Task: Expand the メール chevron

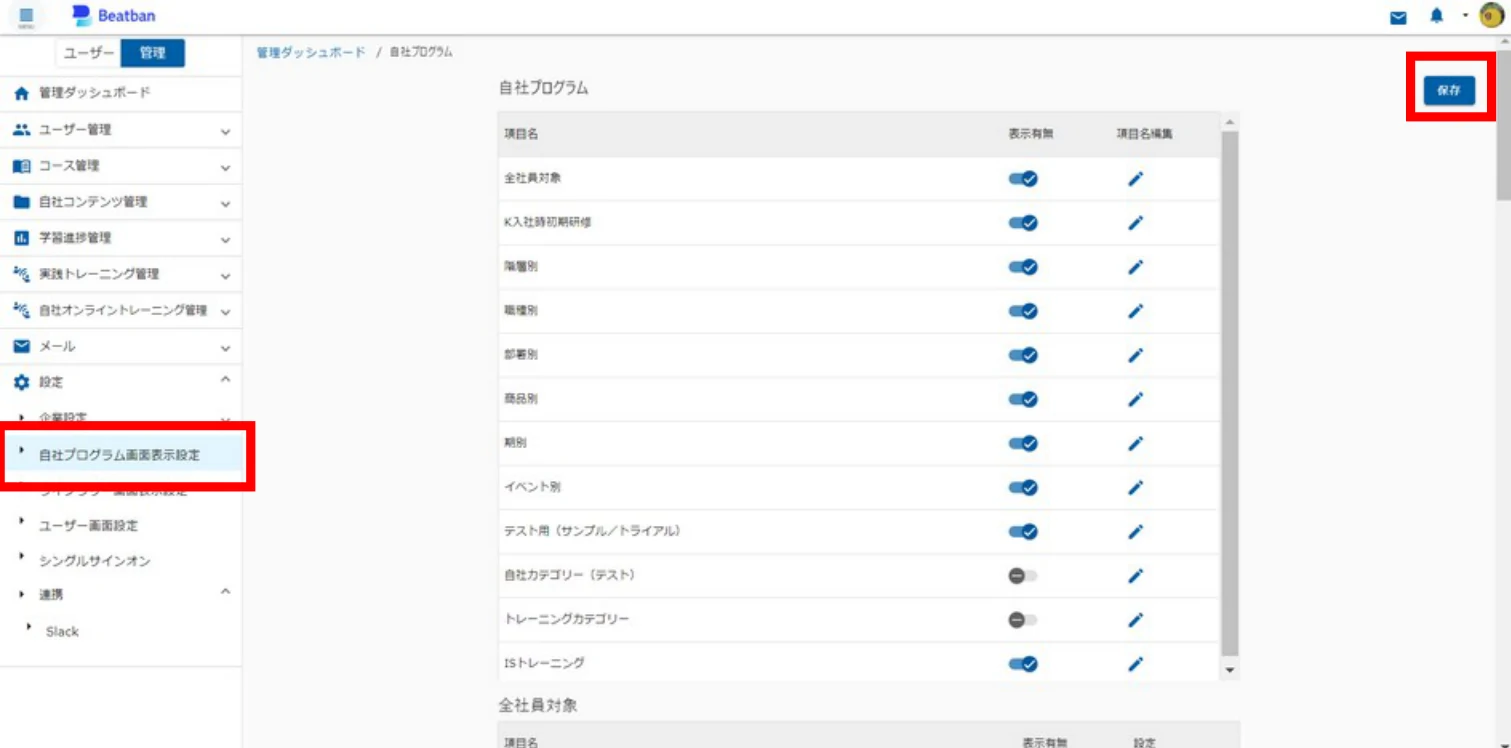Action: (225, 348)
